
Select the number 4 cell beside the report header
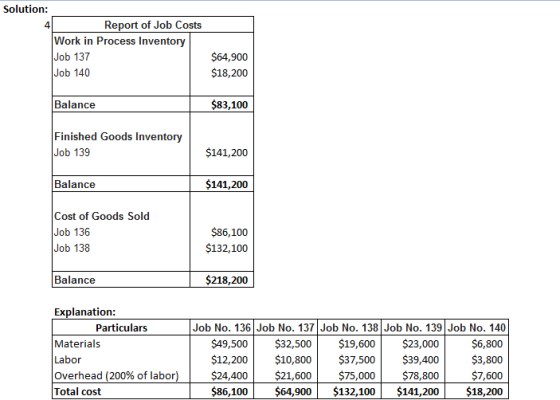pos(47,25)
